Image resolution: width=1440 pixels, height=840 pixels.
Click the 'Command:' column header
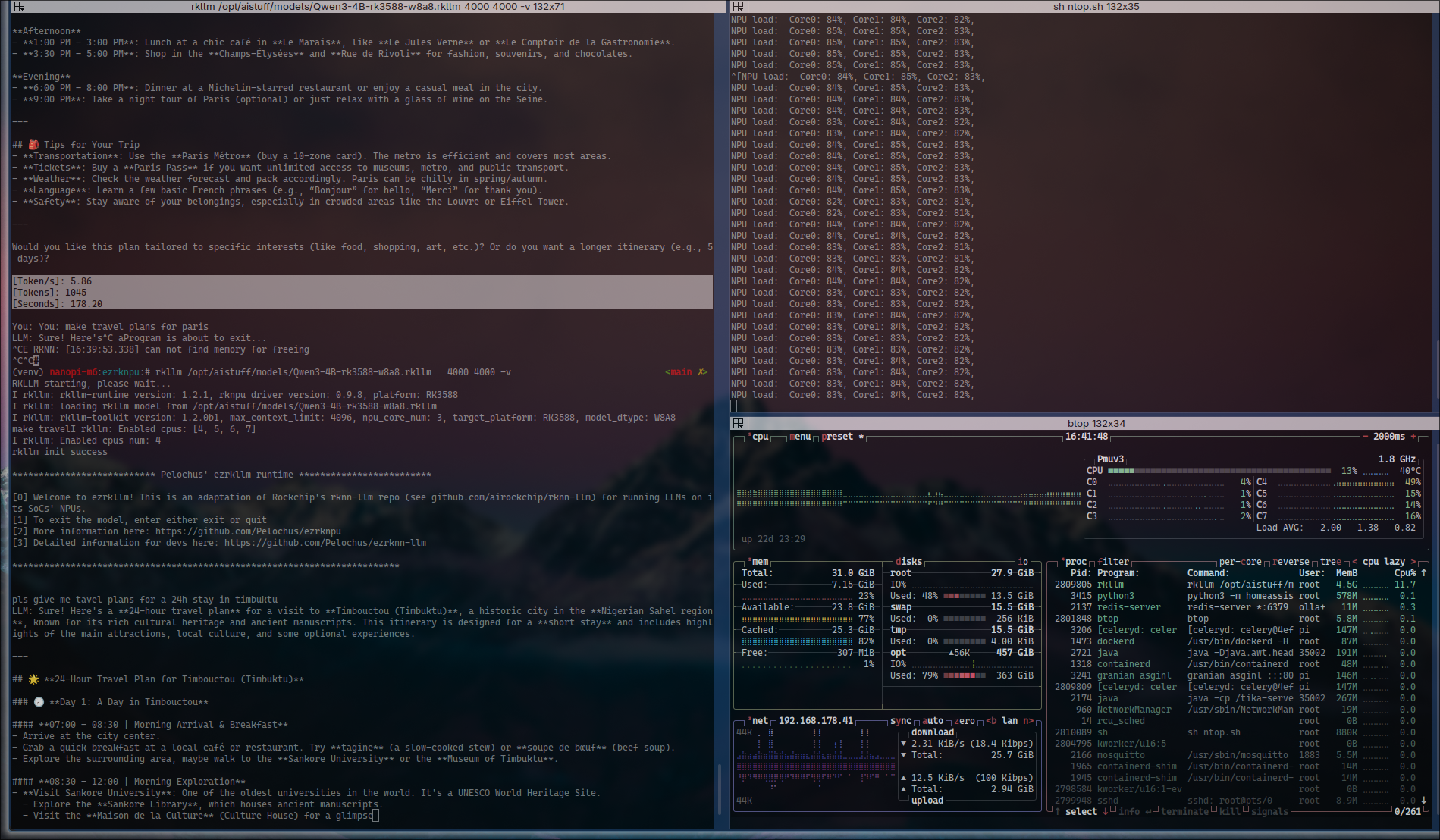tap(1208, 573)
